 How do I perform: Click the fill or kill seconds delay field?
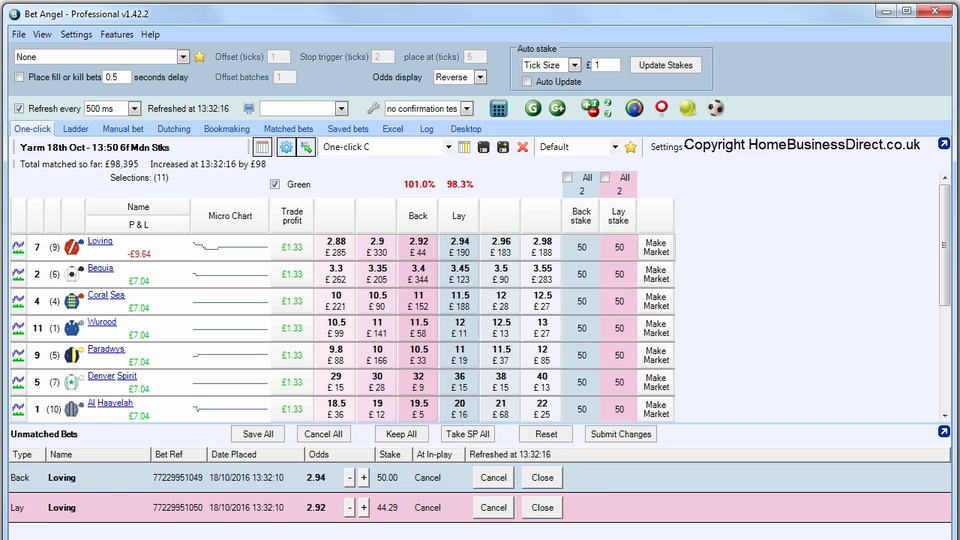(x=116, y=77)
